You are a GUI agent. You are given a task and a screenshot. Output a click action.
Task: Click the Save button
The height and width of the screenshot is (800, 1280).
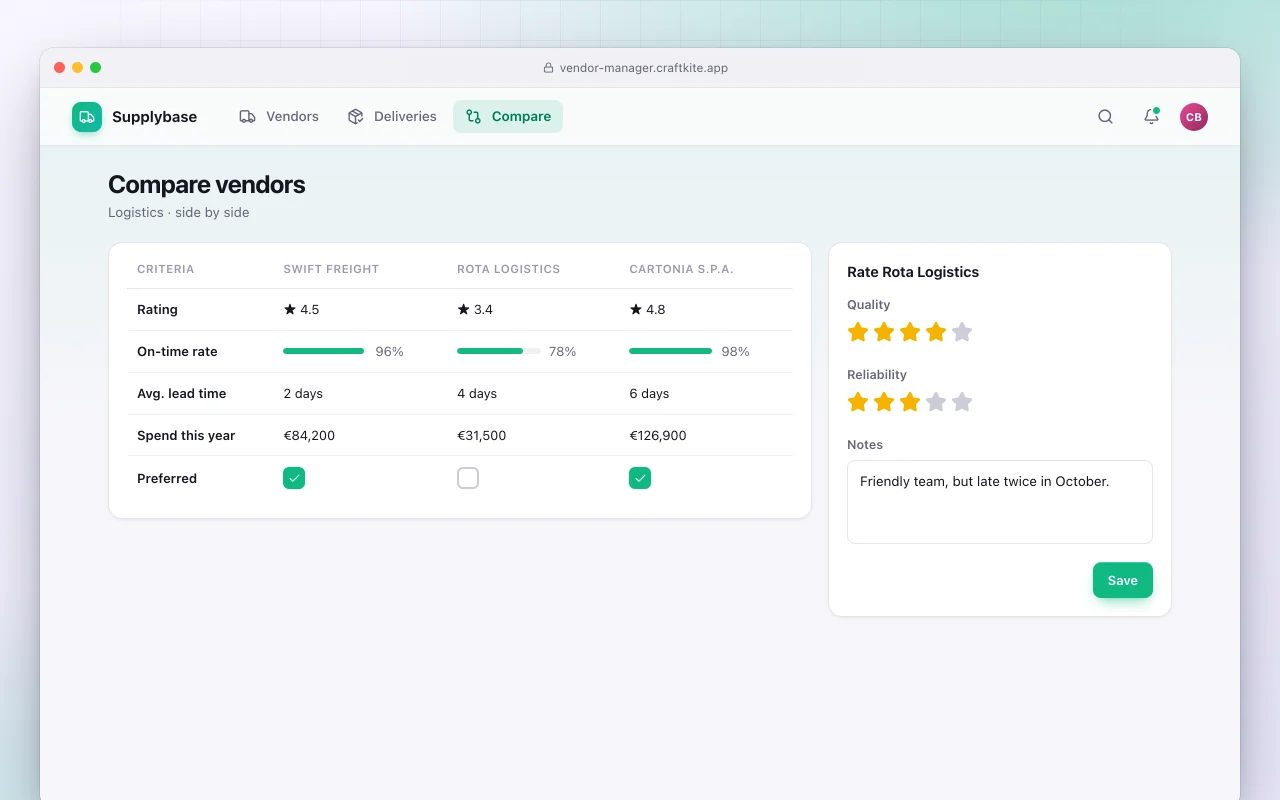point(1123,581)
